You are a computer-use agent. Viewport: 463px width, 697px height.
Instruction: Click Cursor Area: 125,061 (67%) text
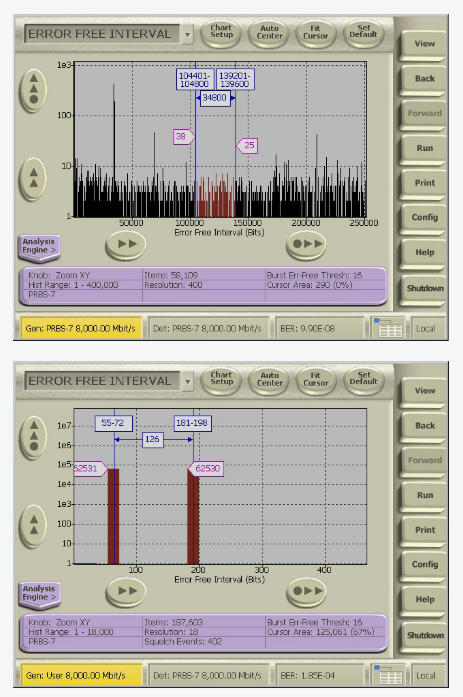tap(321, 632)
